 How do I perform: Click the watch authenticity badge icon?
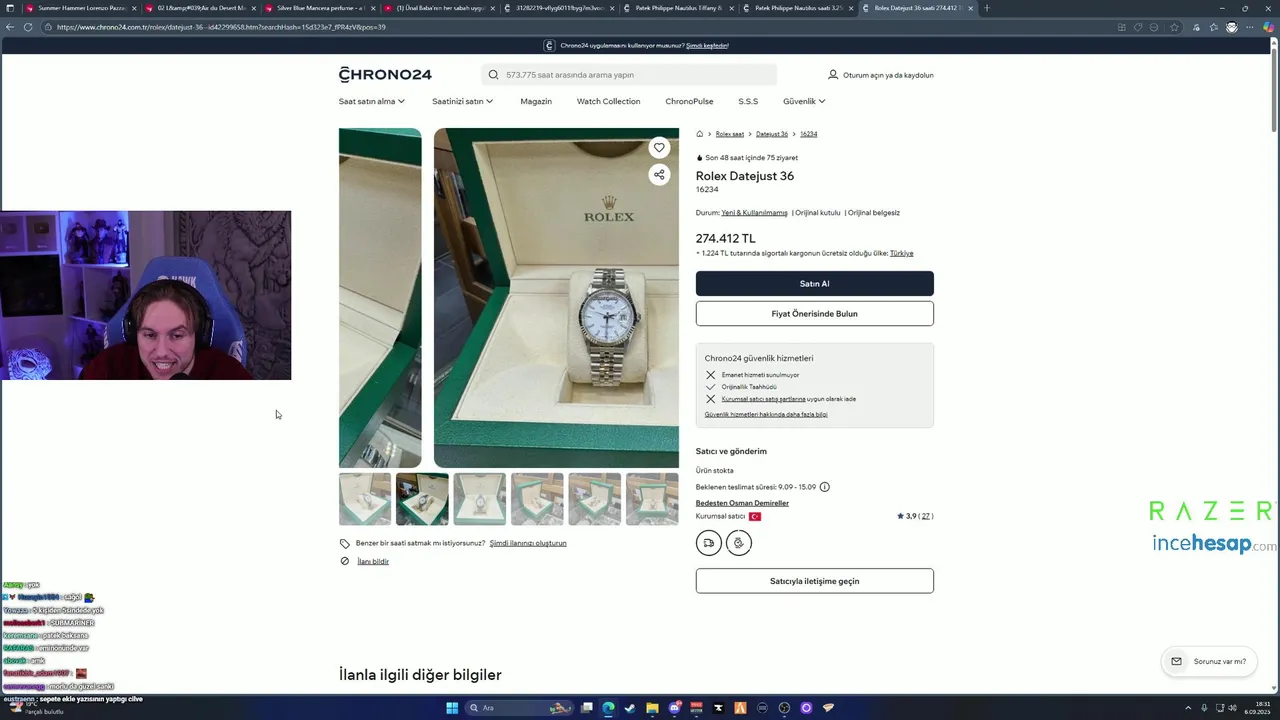click(738, 543)
